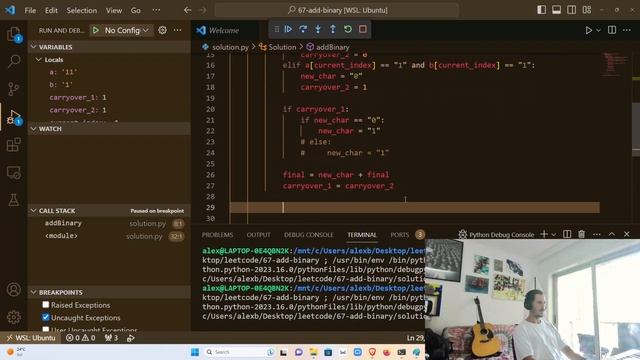
Task: Select the <module> call stack frame
Action: 109,236
